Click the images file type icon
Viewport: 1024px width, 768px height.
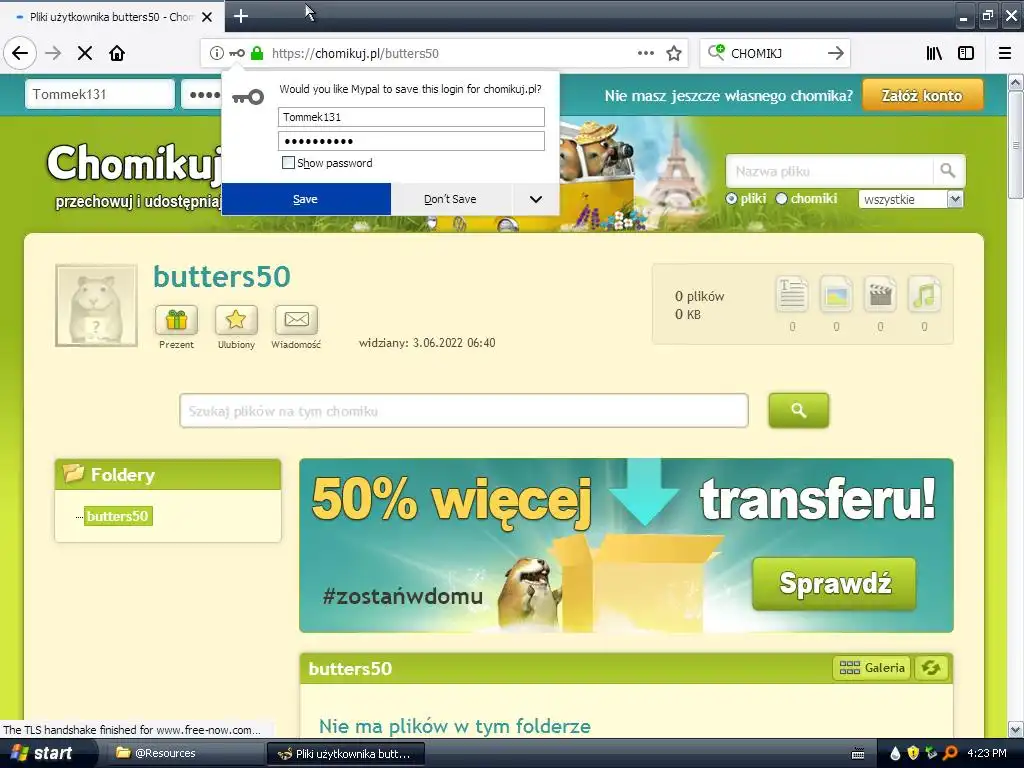836,295
